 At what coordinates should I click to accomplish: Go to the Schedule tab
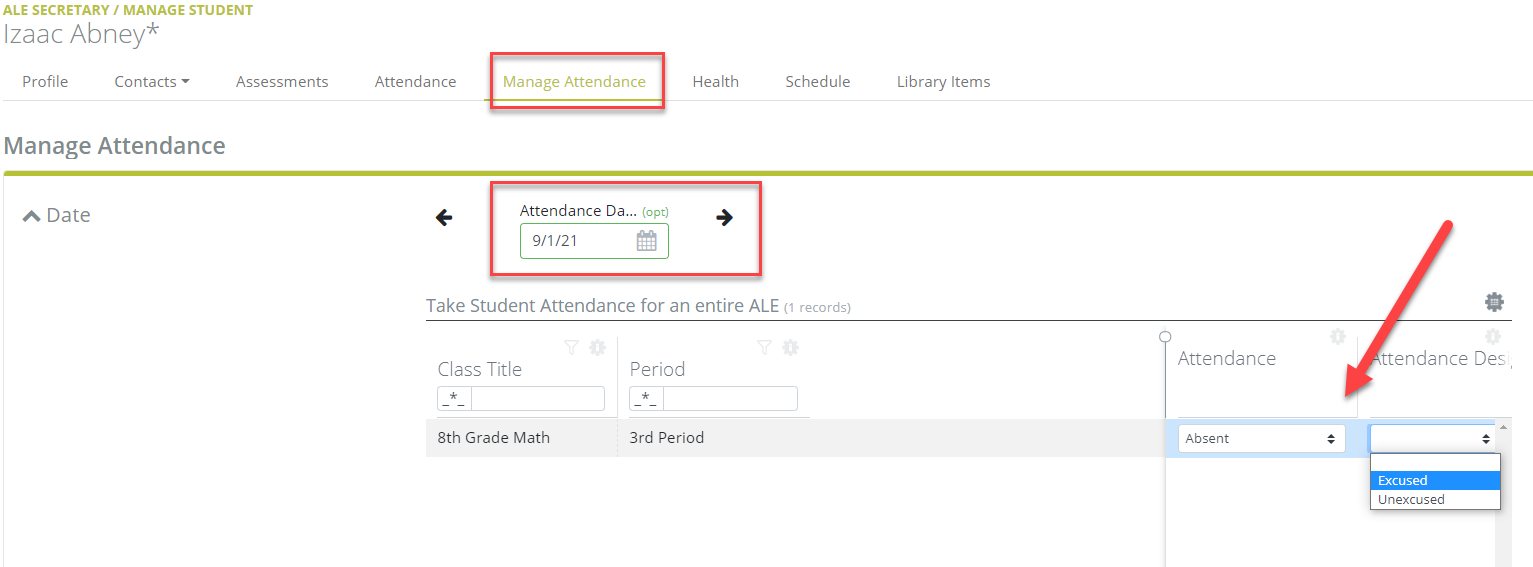817,82
